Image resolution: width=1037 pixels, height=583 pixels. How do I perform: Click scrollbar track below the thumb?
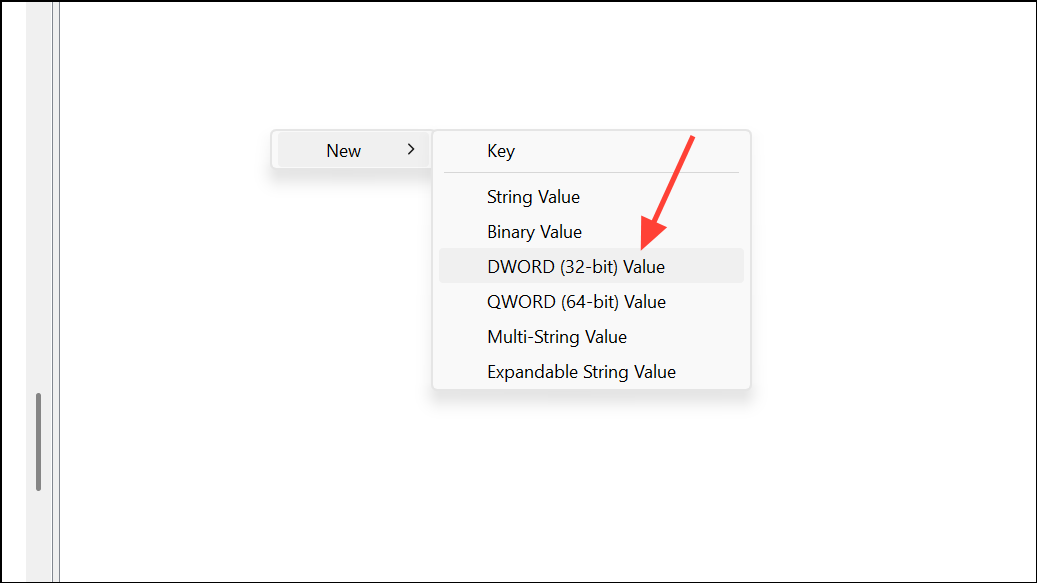(38, 535)
